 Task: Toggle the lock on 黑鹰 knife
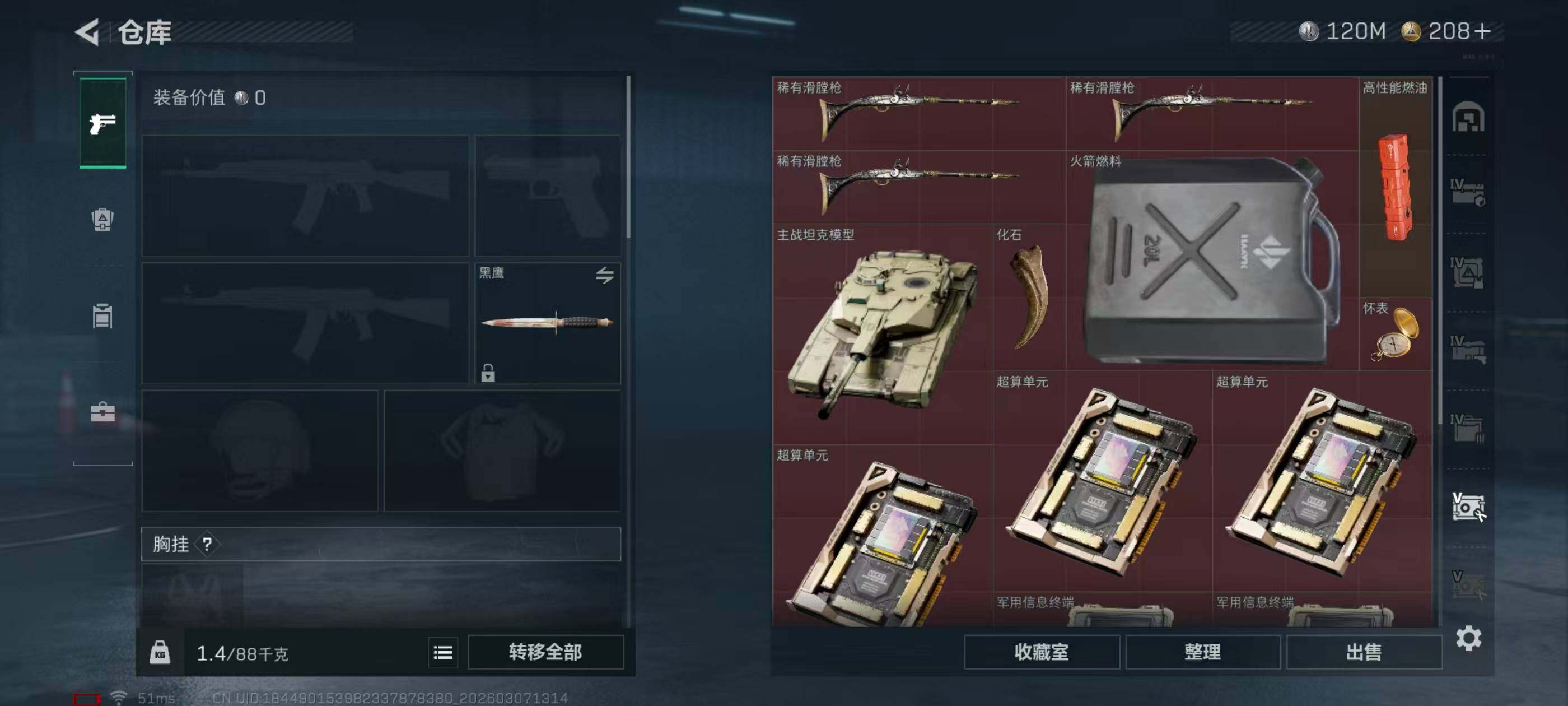pos(488,373)
